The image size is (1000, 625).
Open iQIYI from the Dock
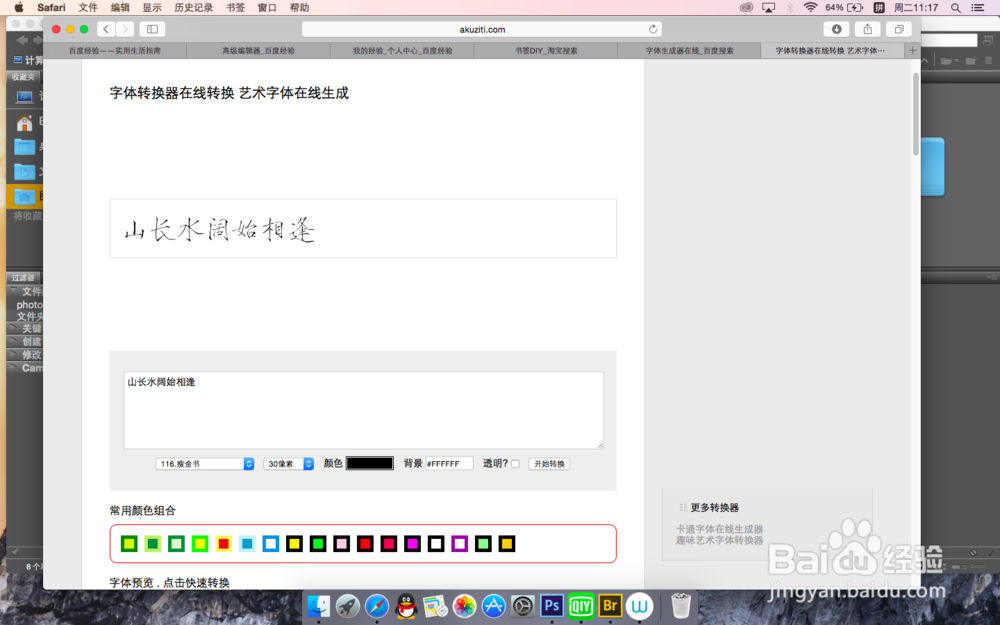(579, 606)
